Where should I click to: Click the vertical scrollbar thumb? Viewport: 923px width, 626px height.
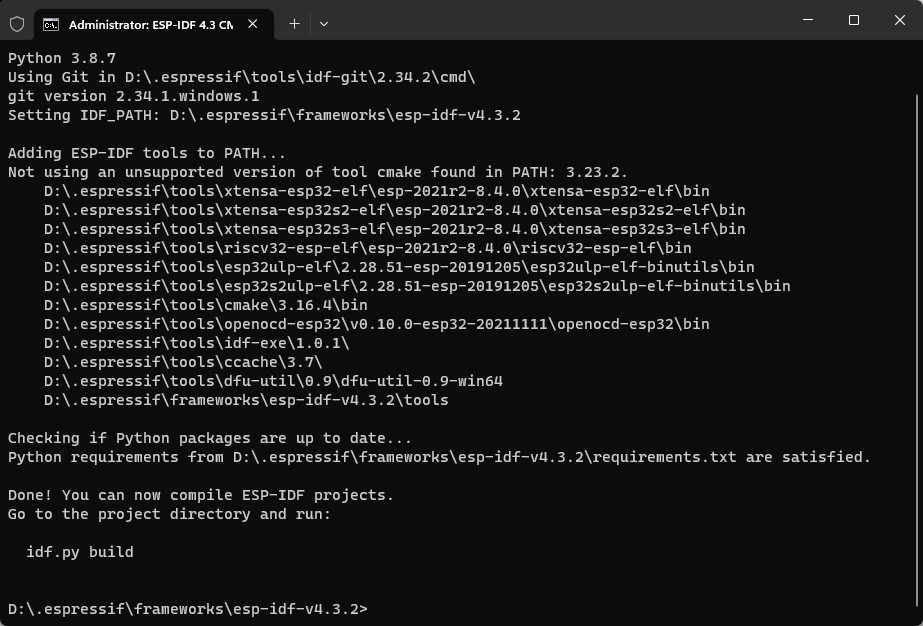pyautogui.click(x=919, y=353)
